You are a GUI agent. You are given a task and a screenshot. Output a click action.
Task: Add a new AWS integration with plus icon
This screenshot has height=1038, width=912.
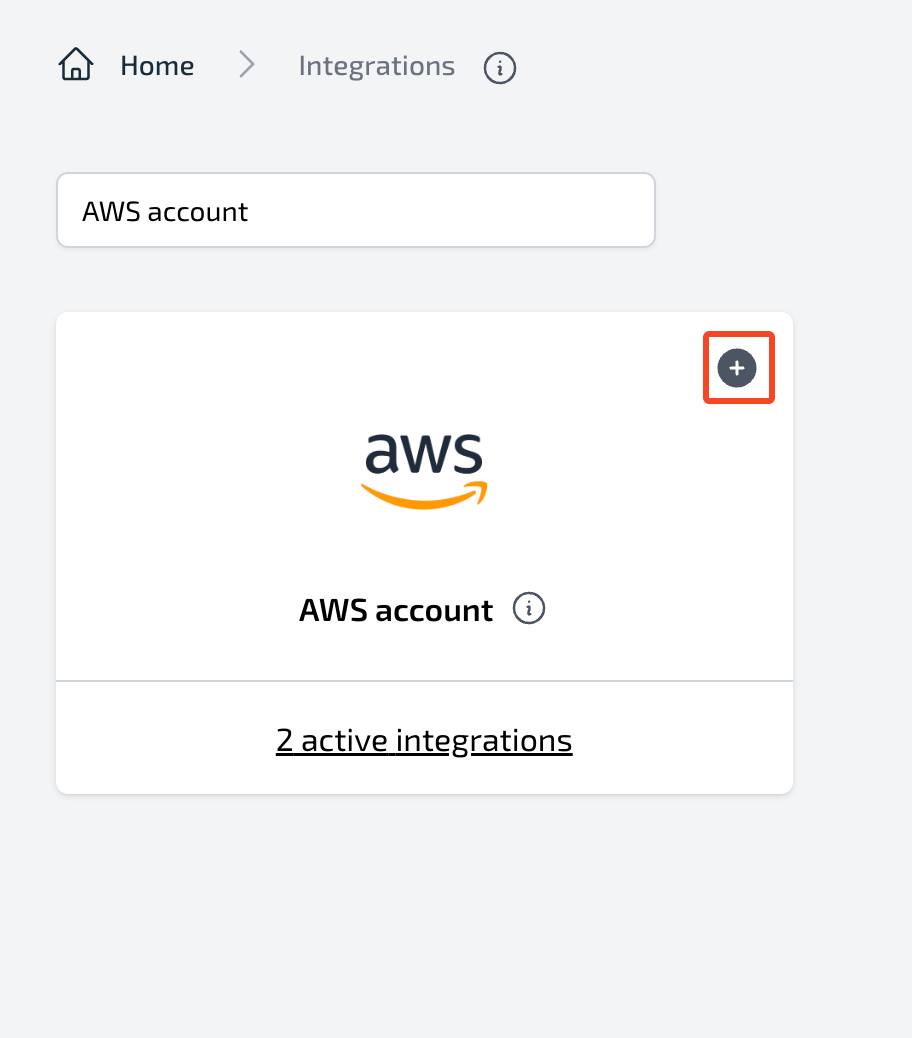(737, 368)
